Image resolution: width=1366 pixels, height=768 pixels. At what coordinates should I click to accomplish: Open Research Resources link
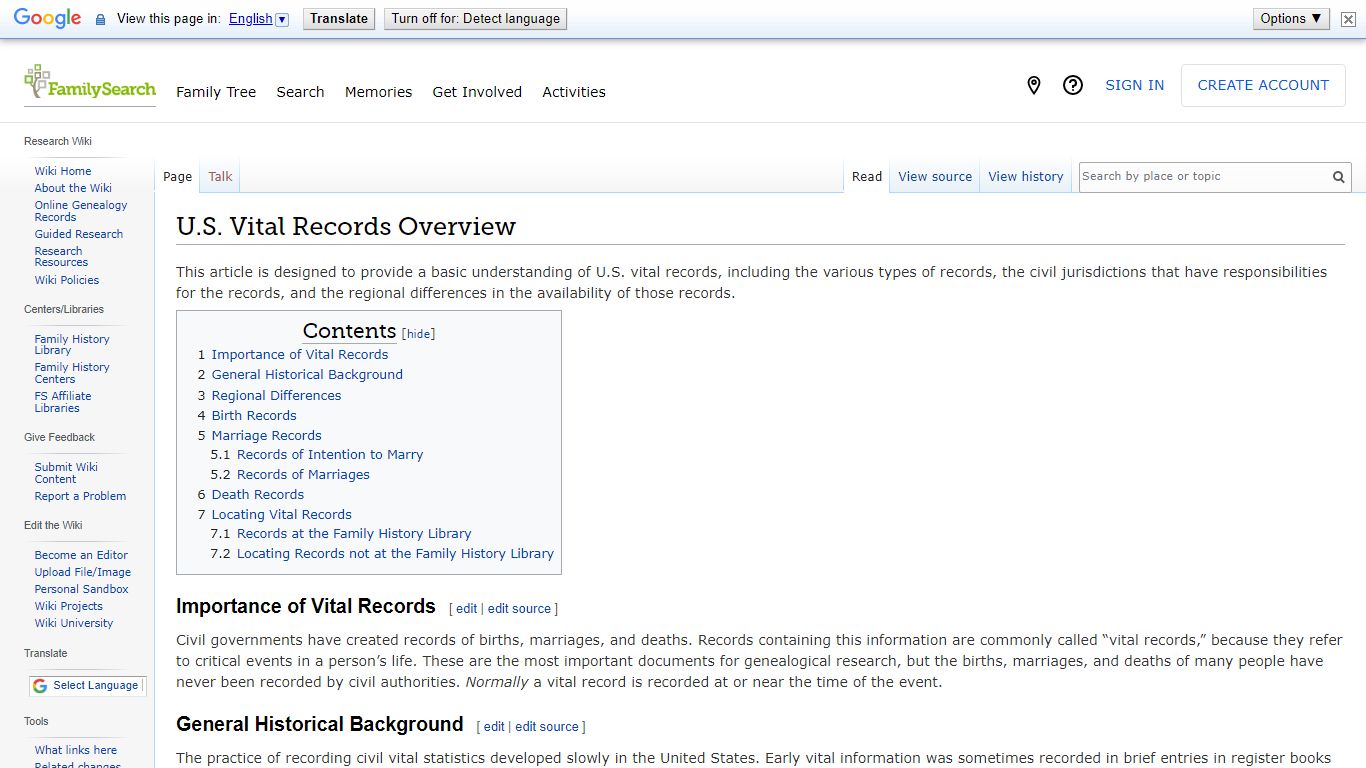61,257
